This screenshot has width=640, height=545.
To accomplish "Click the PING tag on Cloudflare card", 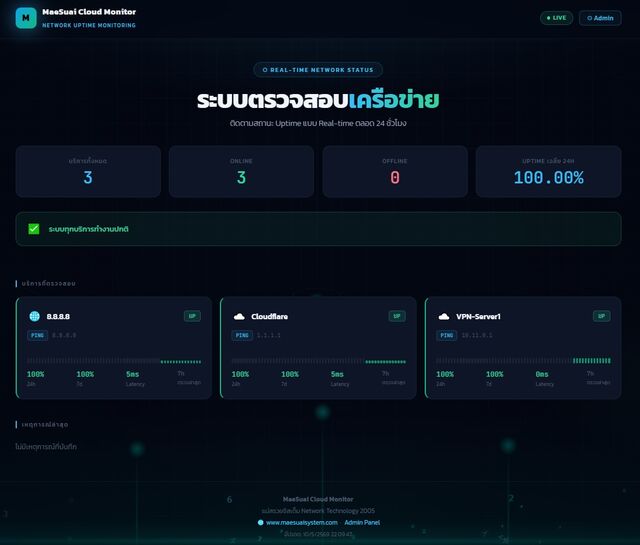I will [x=242, y=335].
